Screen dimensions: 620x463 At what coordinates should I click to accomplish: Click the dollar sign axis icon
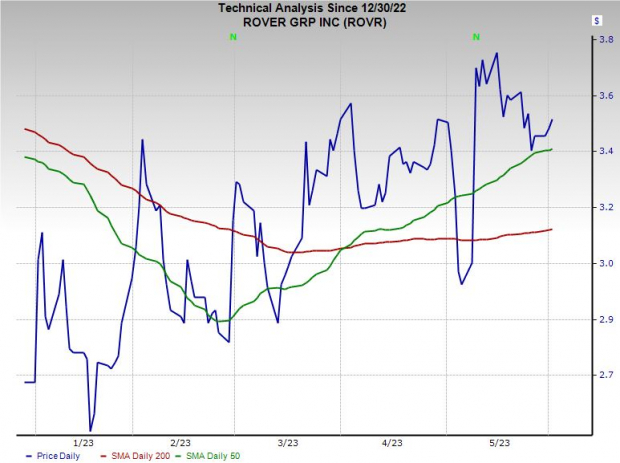[596, 19]
